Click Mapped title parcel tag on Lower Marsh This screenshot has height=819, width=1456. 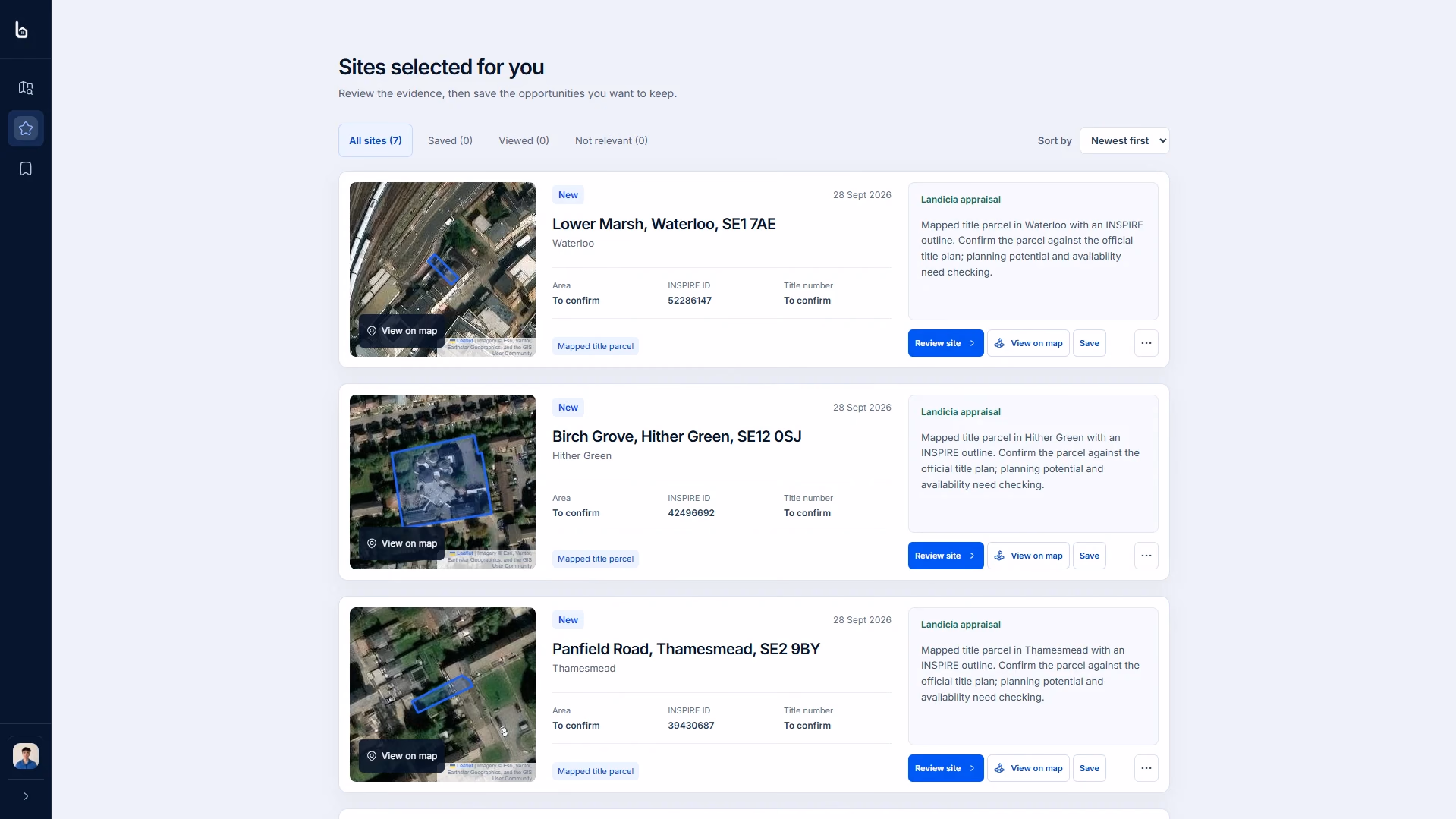[596, 346]
